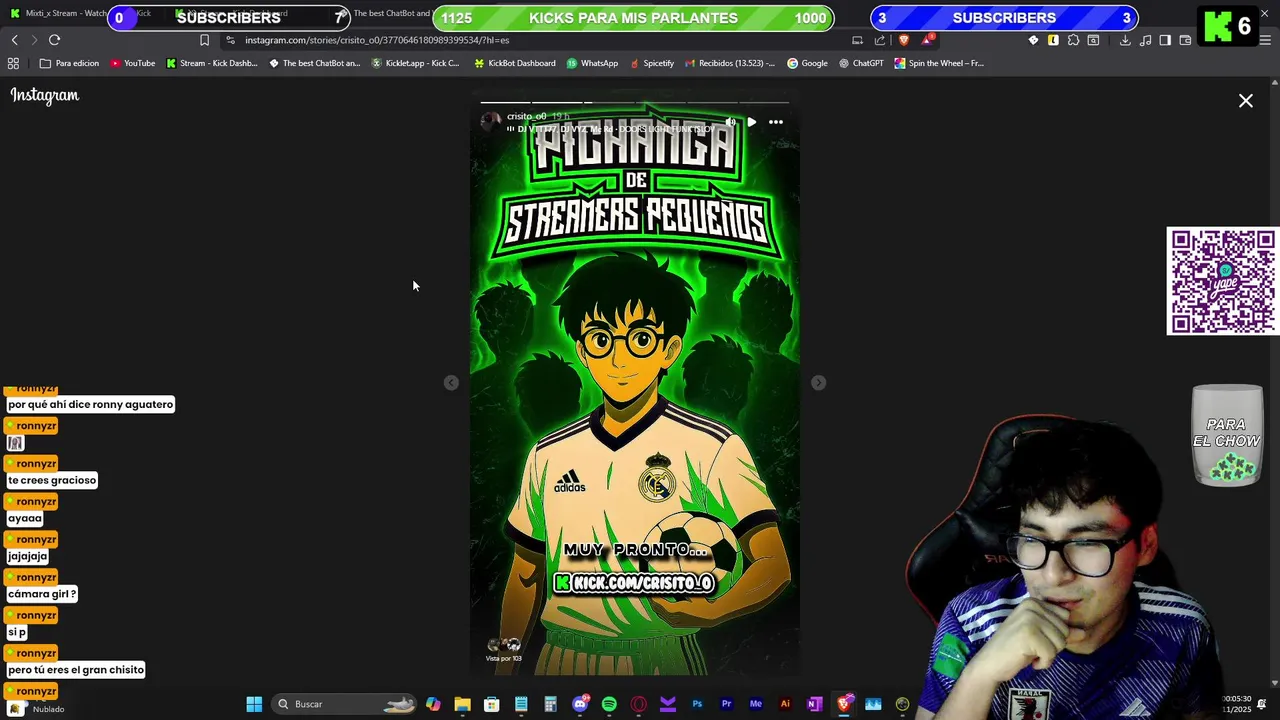Image resolution: width=1280 pixels, height=720 pixels.
Task: Open Media Encoder from the taskbar
Action: pyautogui.click(x=756, y=704)
